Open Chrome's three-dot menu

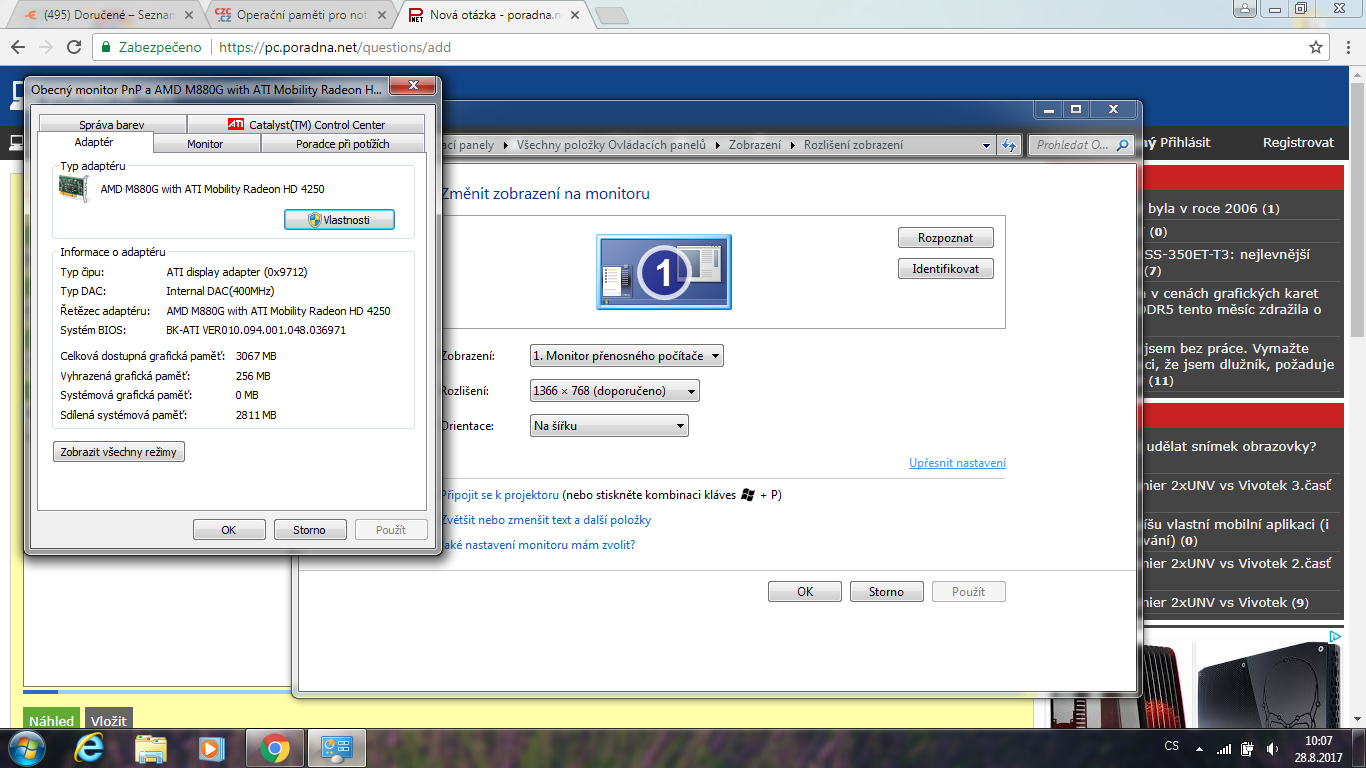pyautogui.click(x=1347, y=47)
